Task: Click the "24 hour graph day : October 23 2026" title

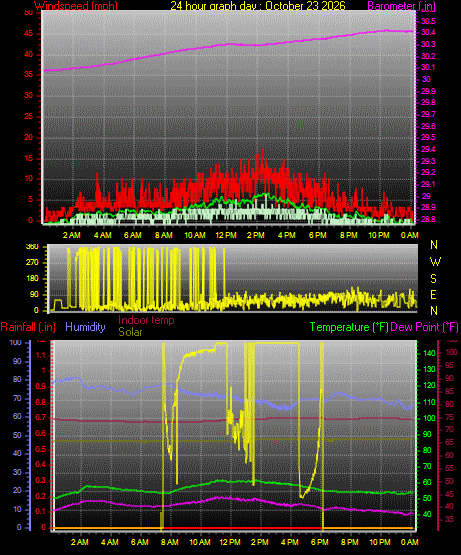Action: pyautogui.click(x=258, y=6)
